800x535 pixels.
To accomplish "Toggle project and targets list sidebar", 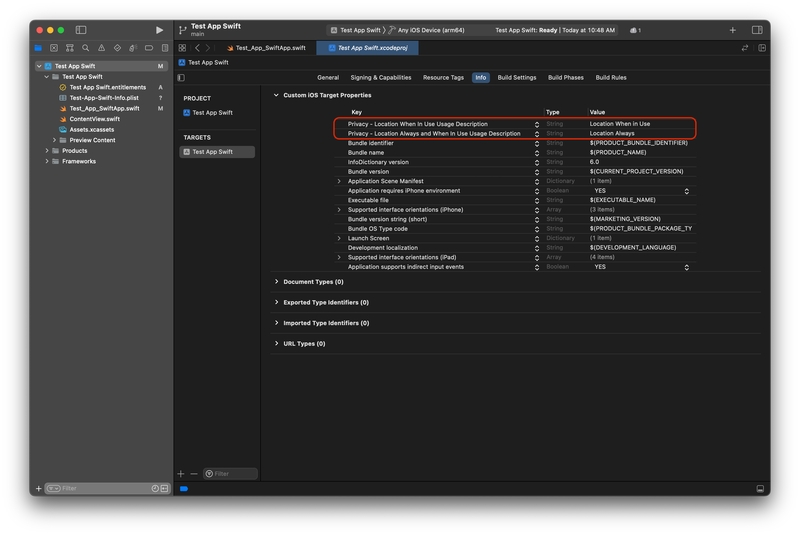I will pos(181,77).
